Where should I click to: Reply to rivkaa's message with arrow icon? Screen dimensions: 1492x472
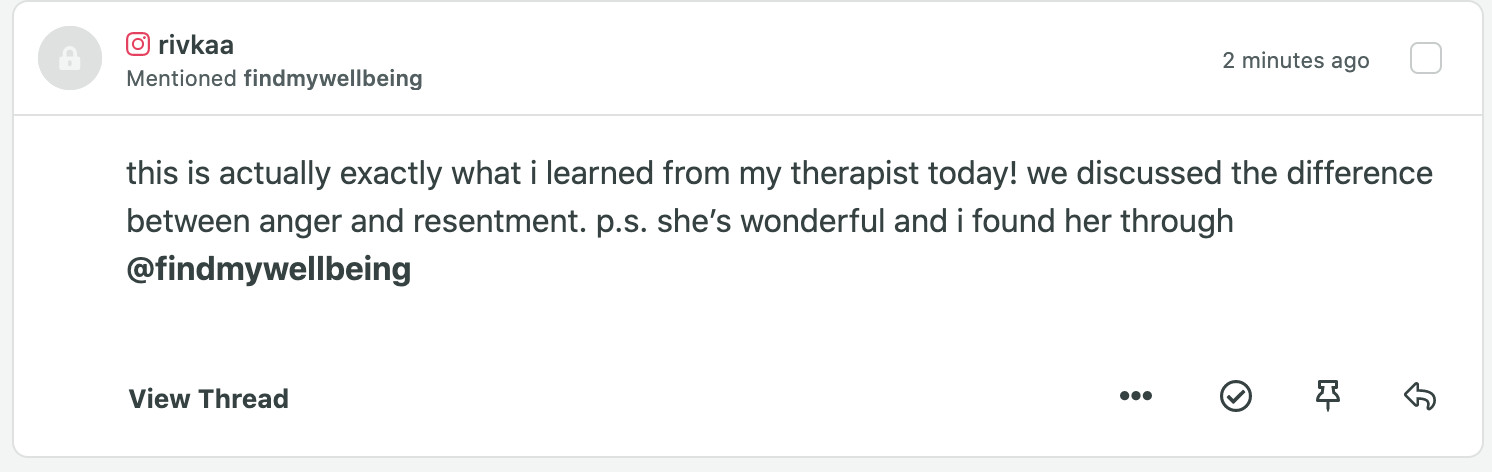(1420, 397)
